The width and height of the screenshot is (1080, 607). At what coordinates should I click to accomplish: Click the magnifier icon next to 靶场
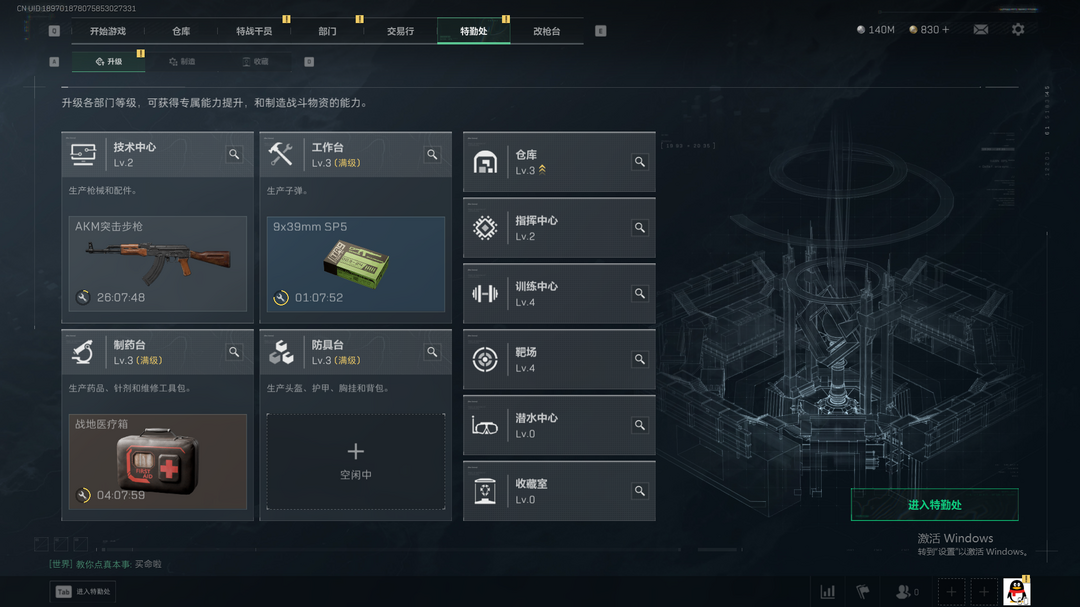pyautogui.click(x=640, y=359)
